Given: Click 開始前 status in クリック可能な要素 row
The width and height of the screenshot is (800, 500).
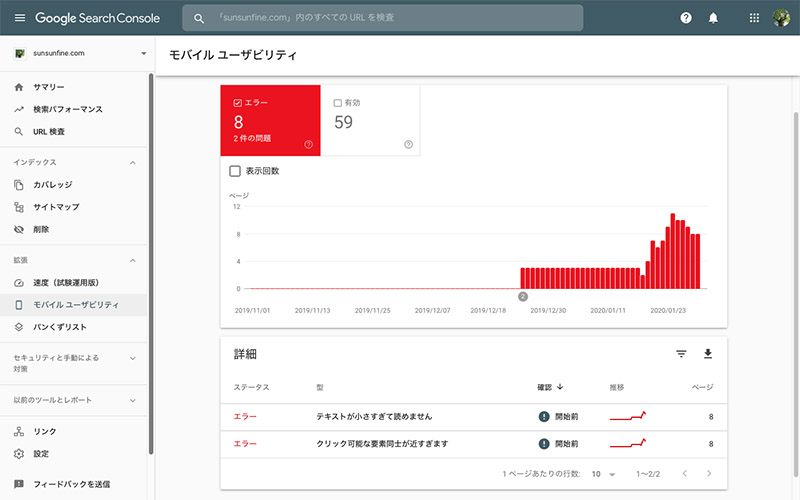Looking at the screenshot, I should pos(559,444).
